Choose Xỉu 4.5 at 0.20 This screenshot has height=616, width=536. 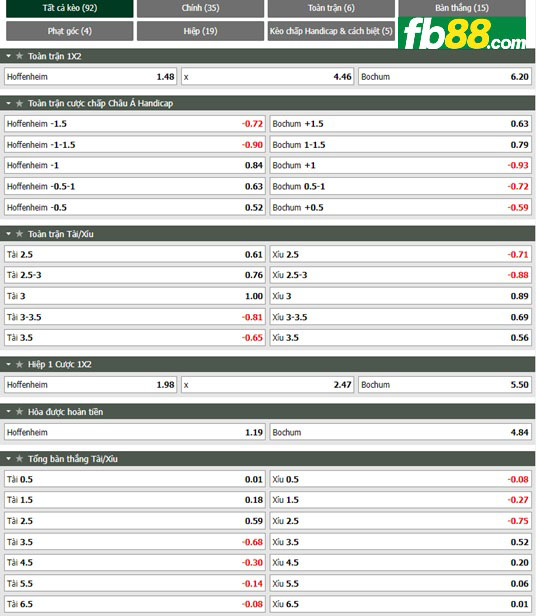[x=400, y=563]
